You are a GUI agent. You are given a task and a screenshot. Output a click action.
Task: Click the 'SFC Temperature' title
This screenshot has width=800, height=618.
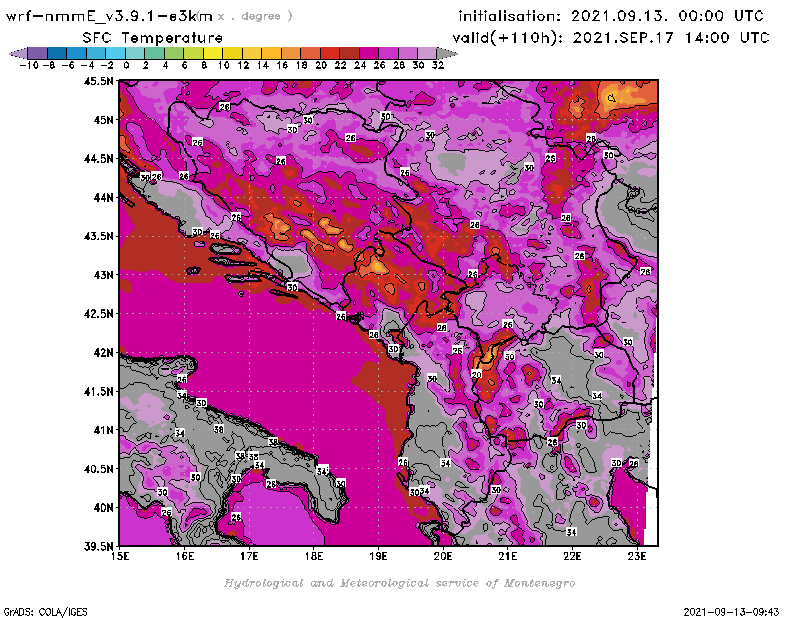153,38
